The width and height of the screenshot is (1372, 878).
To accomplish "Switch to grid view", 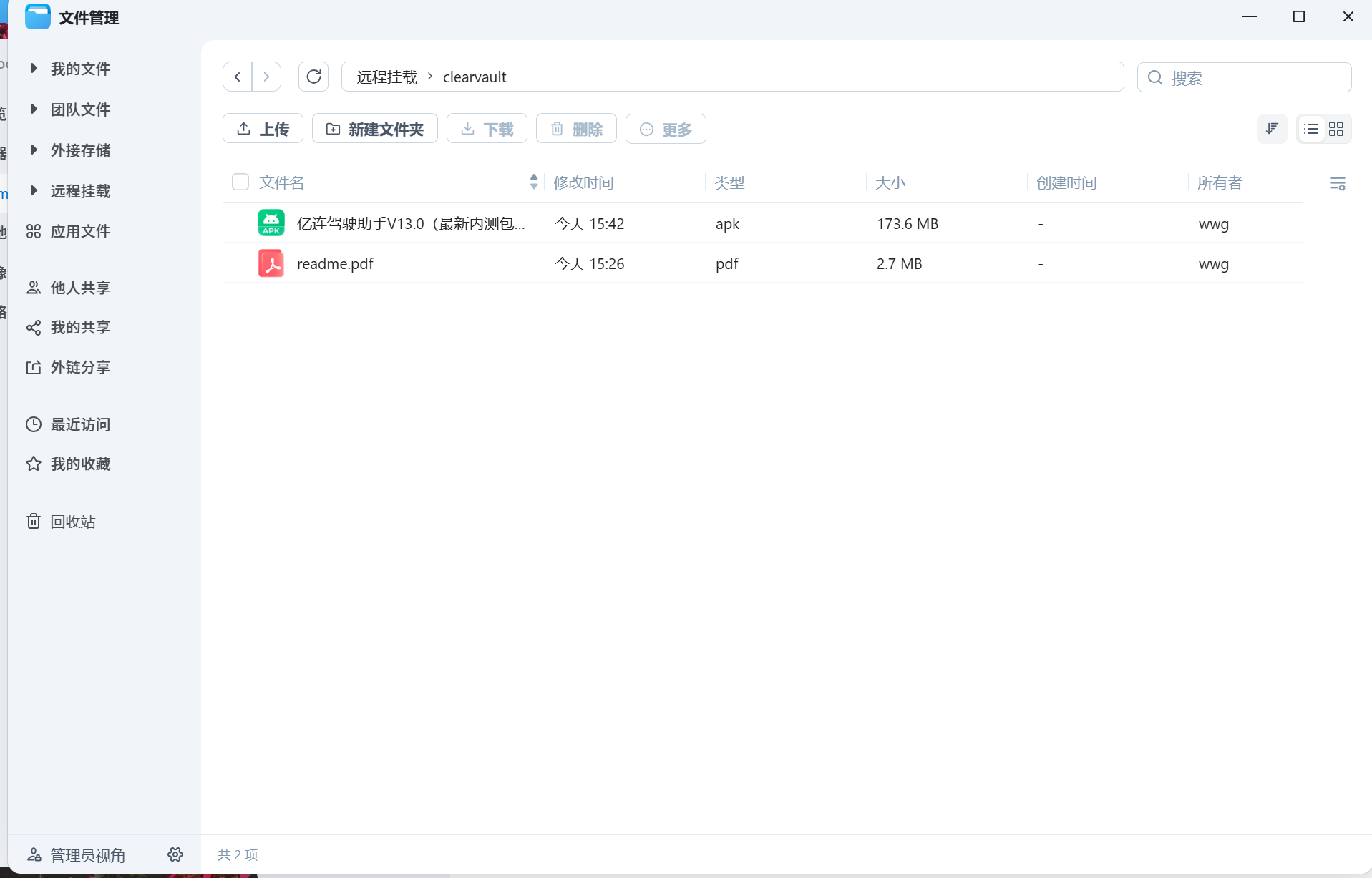I will tap(1336, 129).
